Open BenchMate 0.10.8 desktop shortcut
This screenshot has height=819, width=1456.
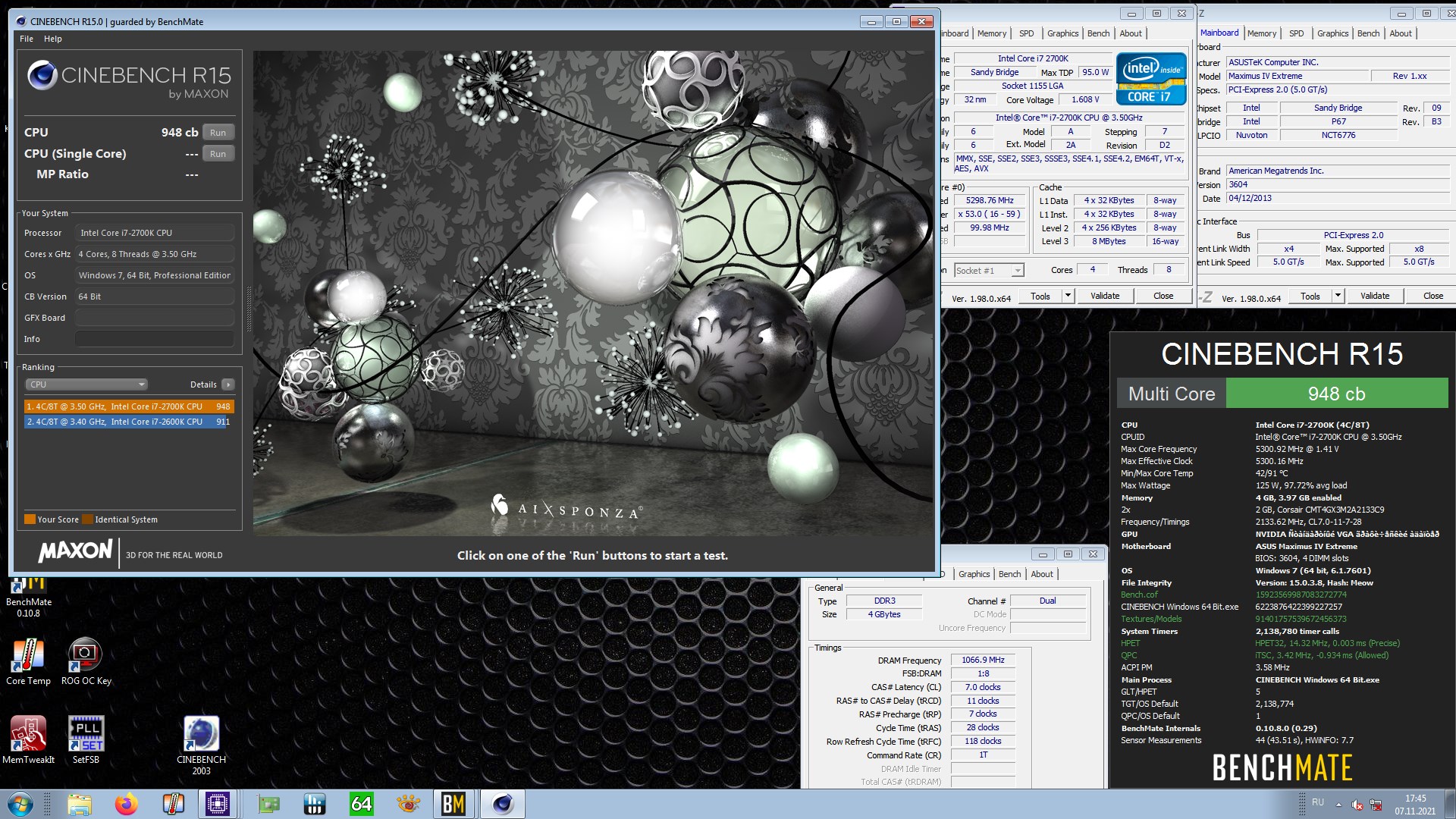click(x=29, y=597)
